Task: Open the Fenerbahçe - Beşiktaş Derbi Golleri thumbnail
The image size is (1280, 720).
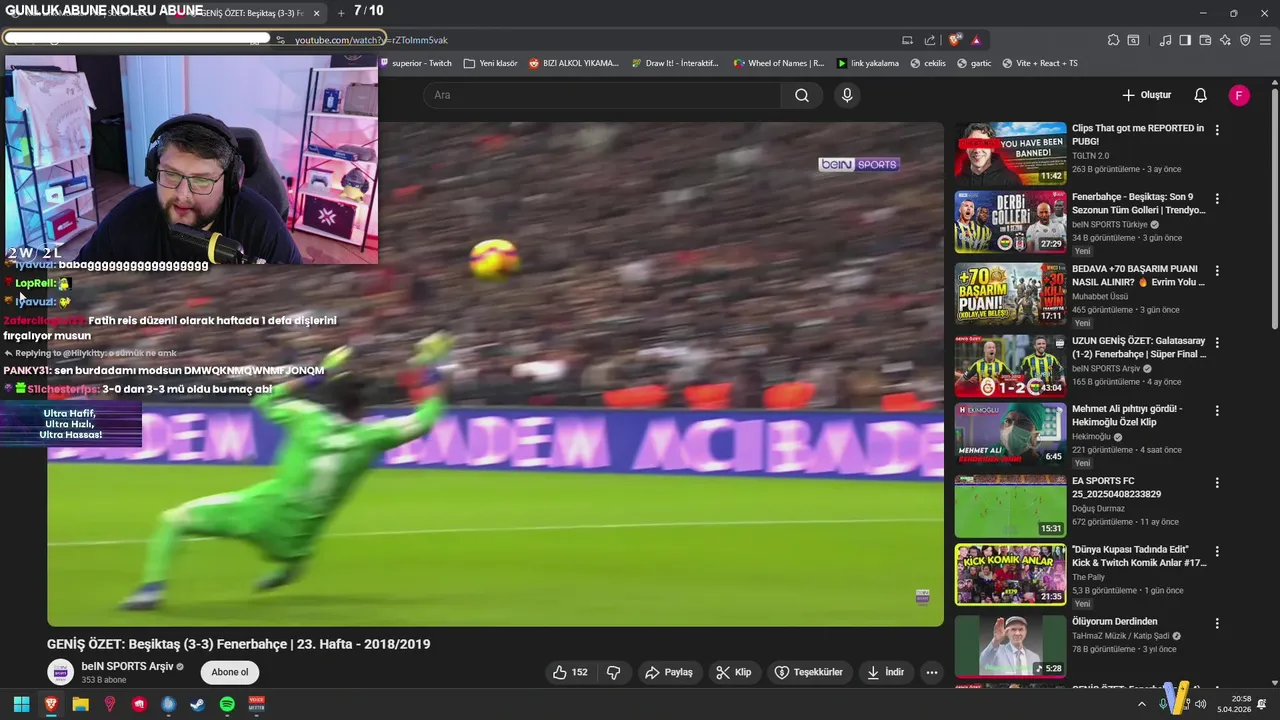Action: click(1010, 221)
